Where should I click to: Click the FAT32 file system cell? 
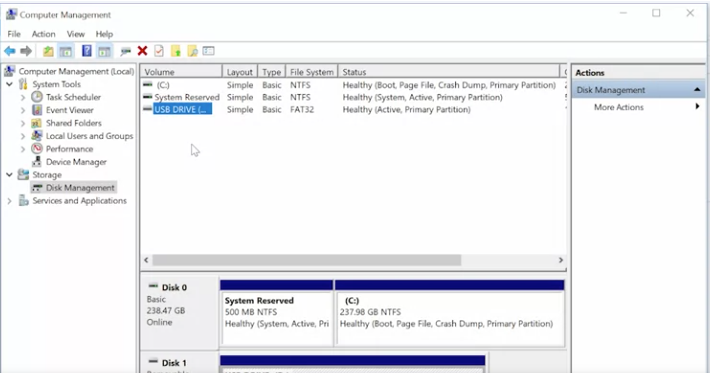[x=302, y=110]
